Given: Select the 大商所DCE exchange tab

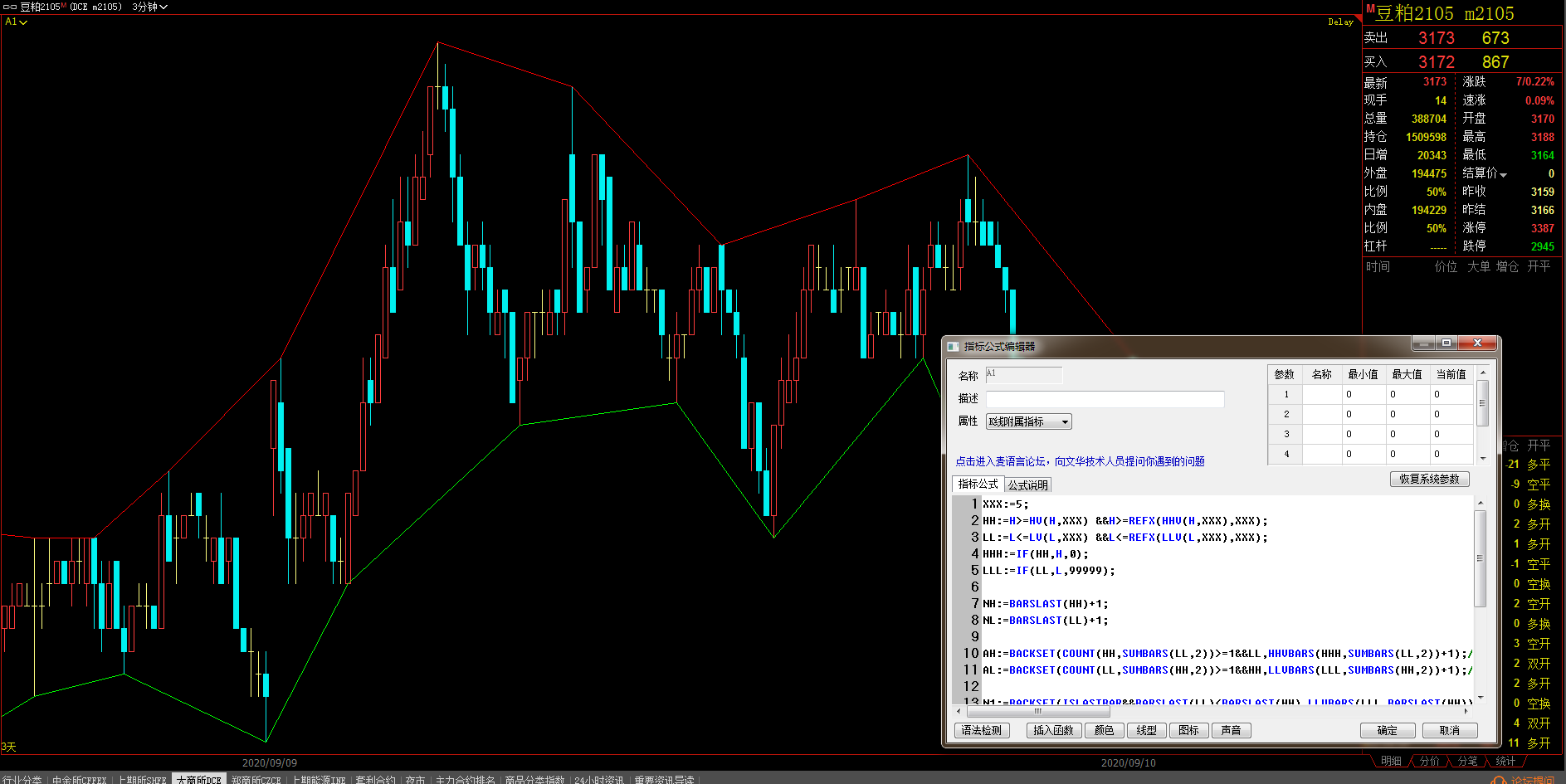Looking at the screenshot, I should point(198,780).
